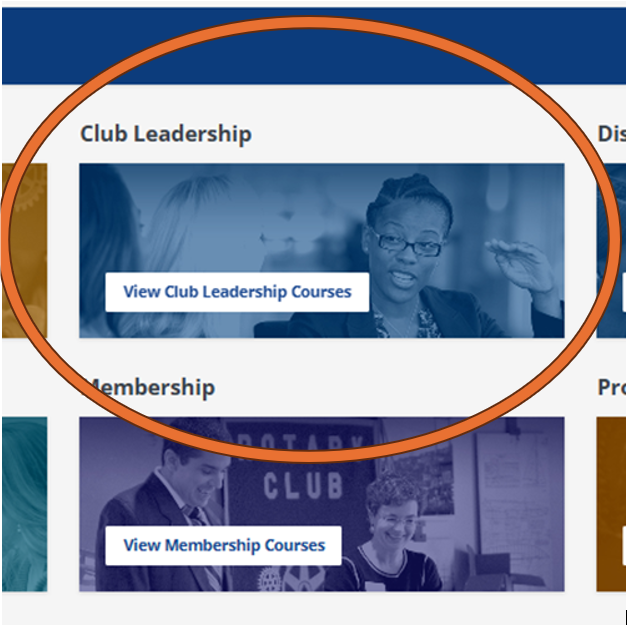Click the View Club Leadership Courses button
Image resolution: width=628 pixels, height=629 pixels.
[237, 292]
